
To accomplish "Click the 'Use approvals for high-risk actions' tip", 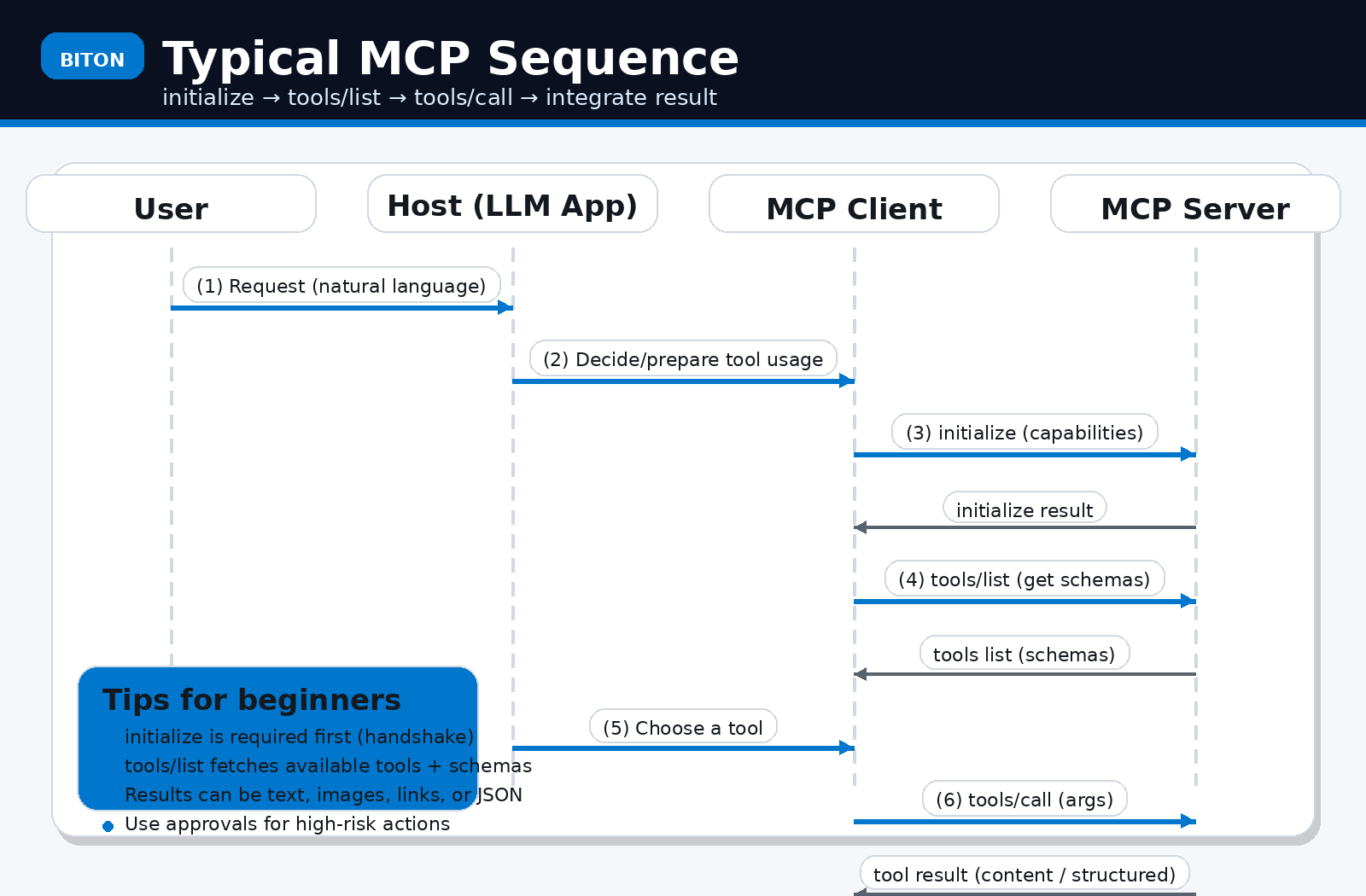I will pyautogui.click(x=287, y=823).
